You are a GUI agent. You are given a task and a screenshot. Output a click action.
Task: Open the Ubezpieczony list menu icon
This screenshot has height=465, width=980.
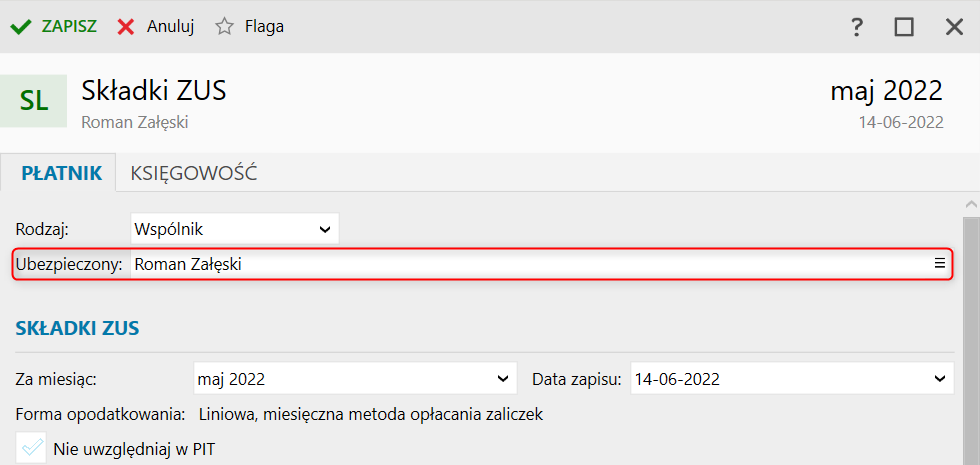939,264
